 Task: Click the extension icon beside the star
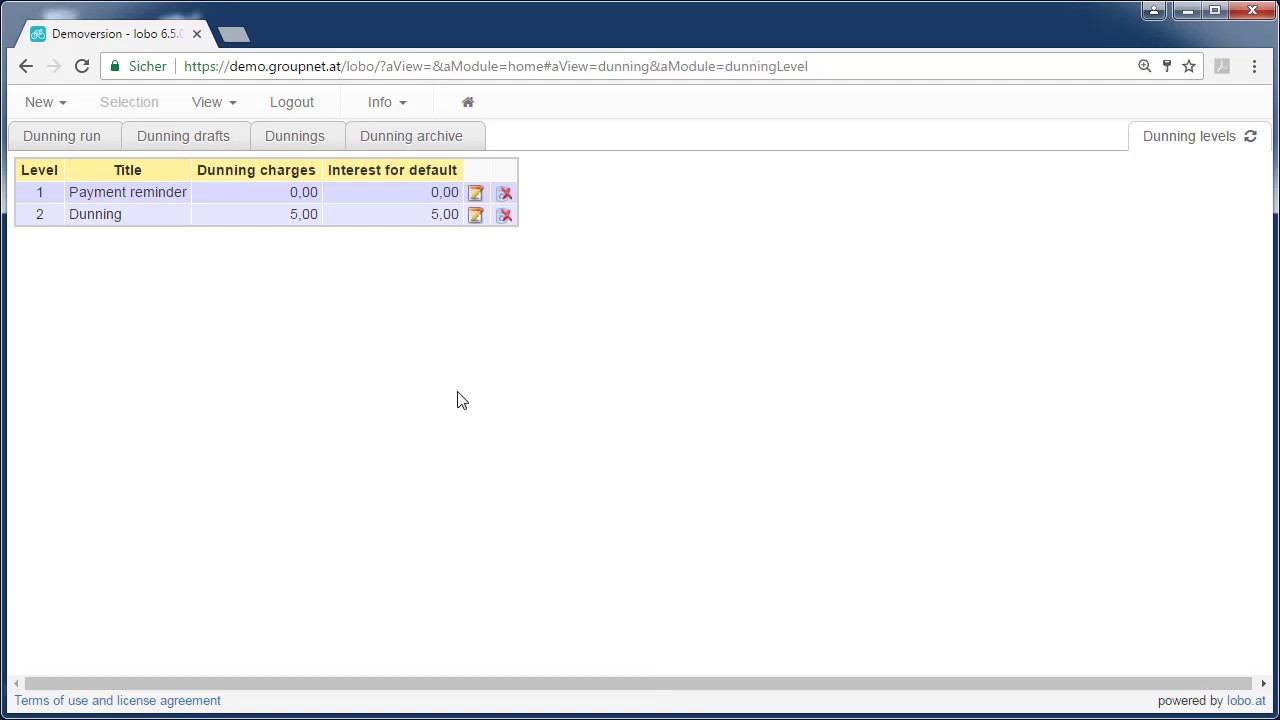coord(1222,66)
